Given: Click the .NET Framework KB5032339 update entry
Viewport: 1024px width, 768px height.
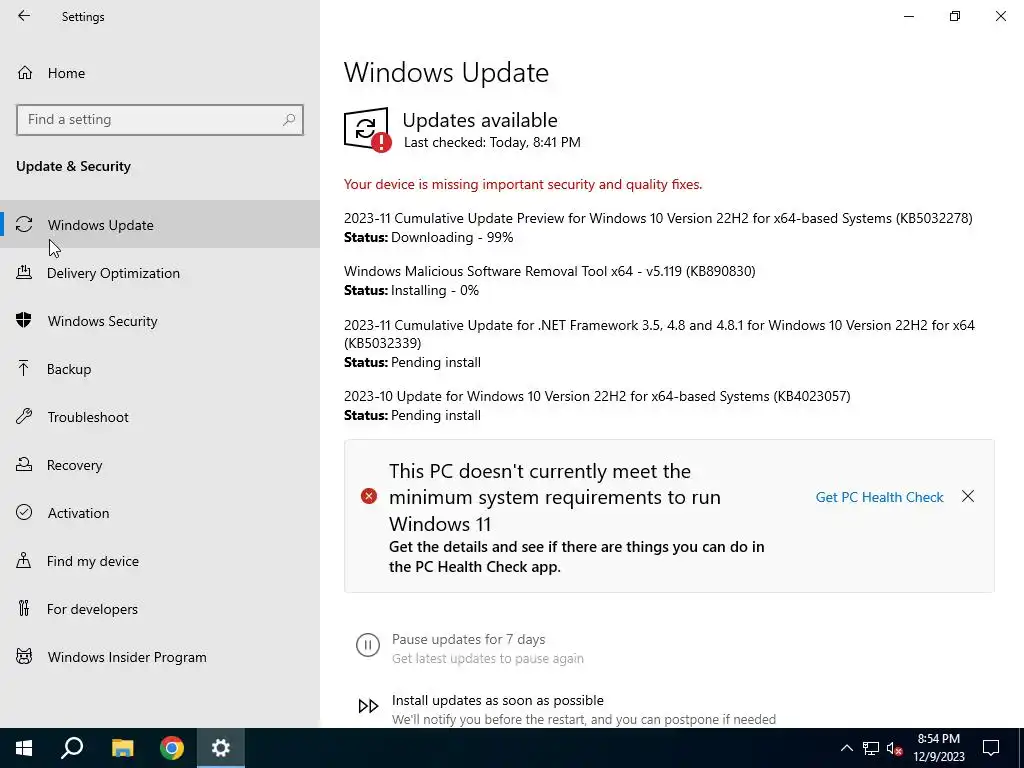Looking at the screenshot, I should (x=660, y=334).
